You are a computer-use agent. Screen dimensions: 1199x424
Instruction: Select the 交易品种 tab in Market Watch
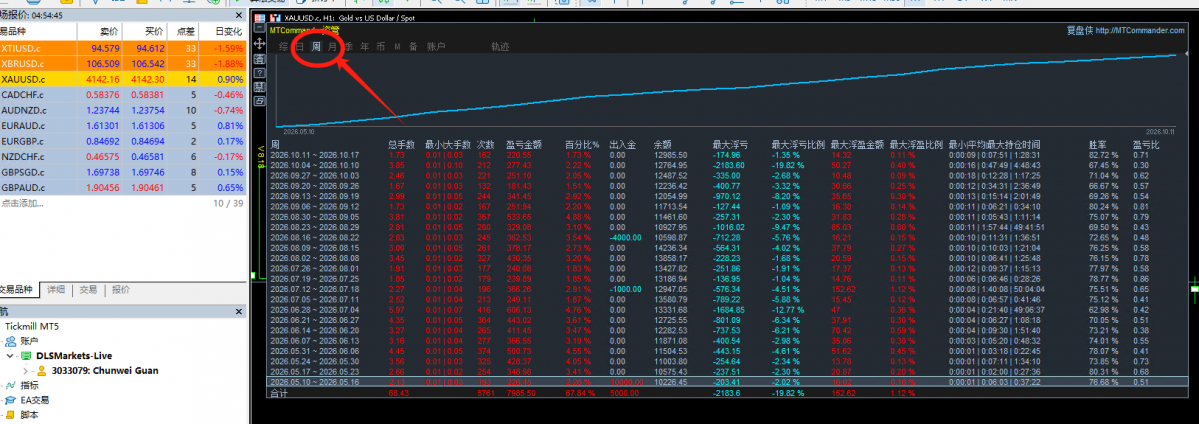pos(18,290)
